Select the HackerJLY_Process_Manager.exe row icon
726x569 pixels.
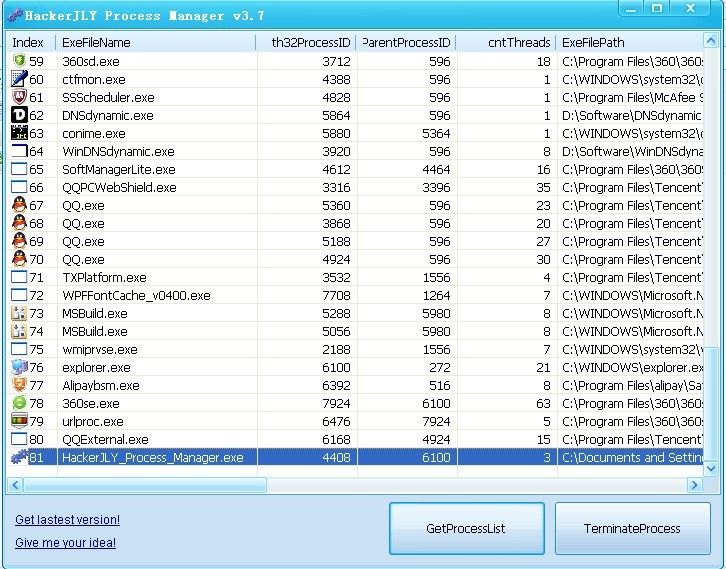(18, 457)
